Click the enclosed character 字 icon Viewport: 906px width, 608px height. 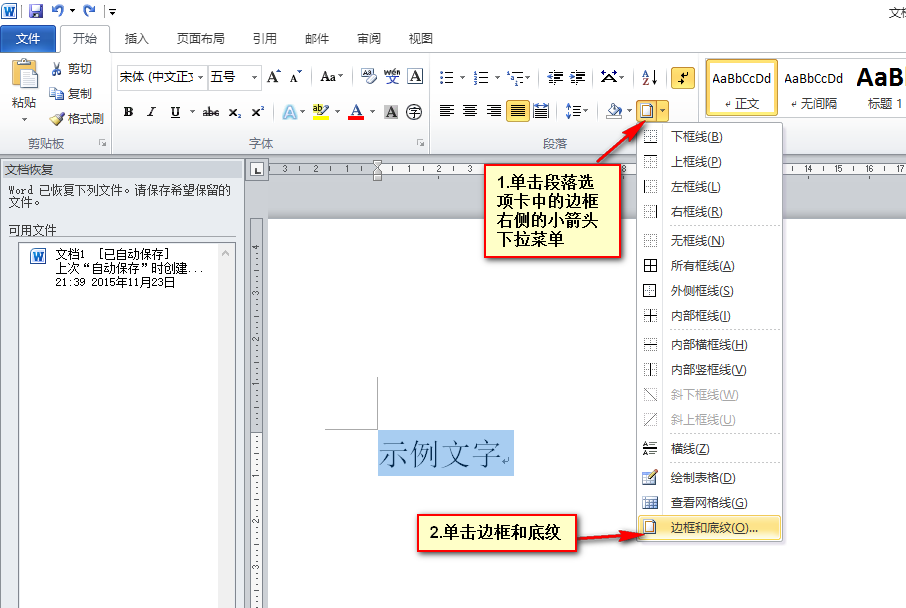pyautogui.click(x=414, y=112)
